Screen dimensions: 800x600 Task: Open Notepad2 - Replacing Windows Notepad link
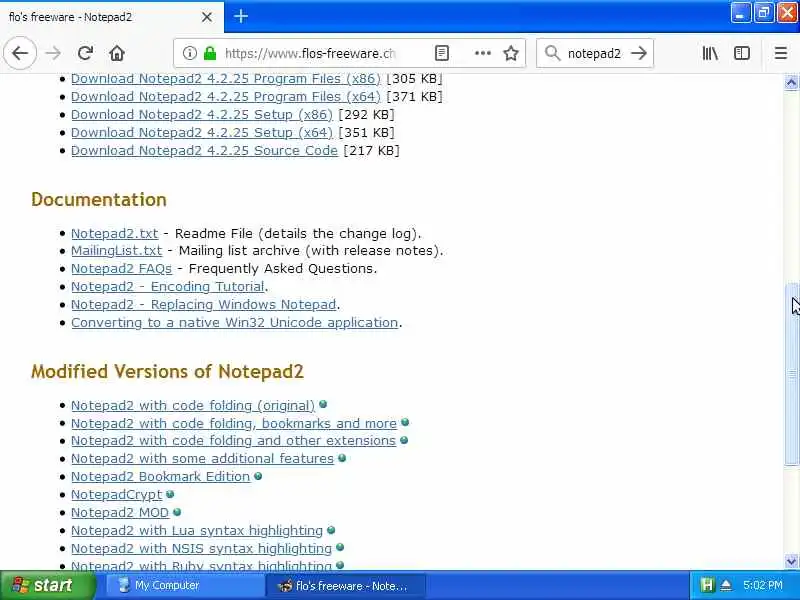[204, 305]
